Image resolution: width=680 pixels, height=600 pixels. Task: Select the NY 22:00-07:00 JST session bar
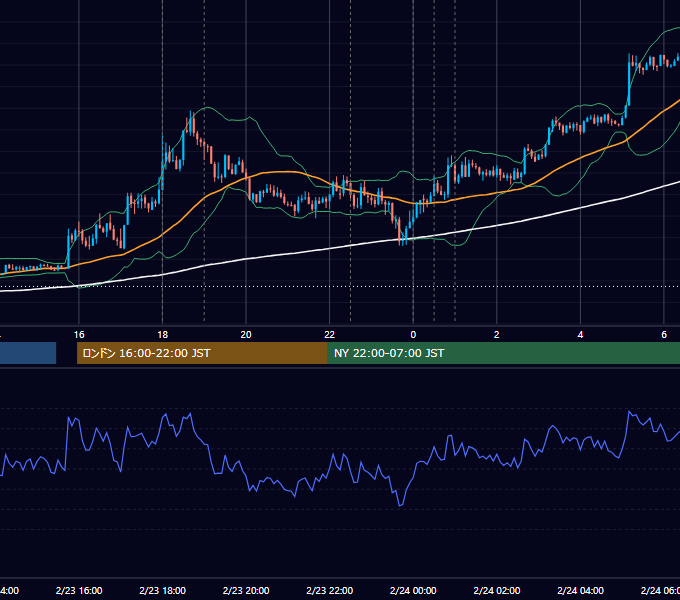point(503,353)
